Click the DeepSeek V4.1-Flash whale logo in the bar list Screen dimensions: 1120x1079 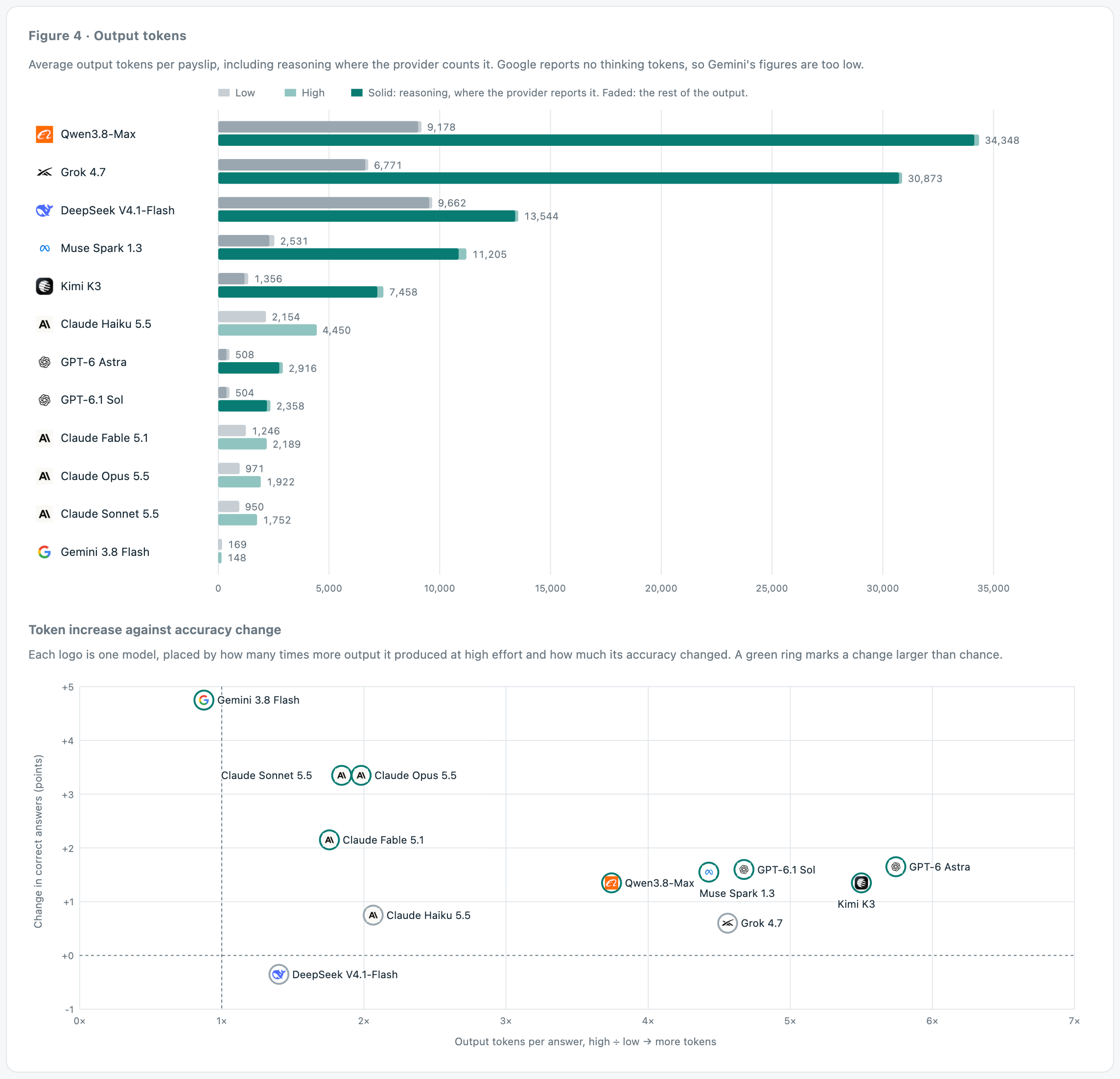pos(45,210)
